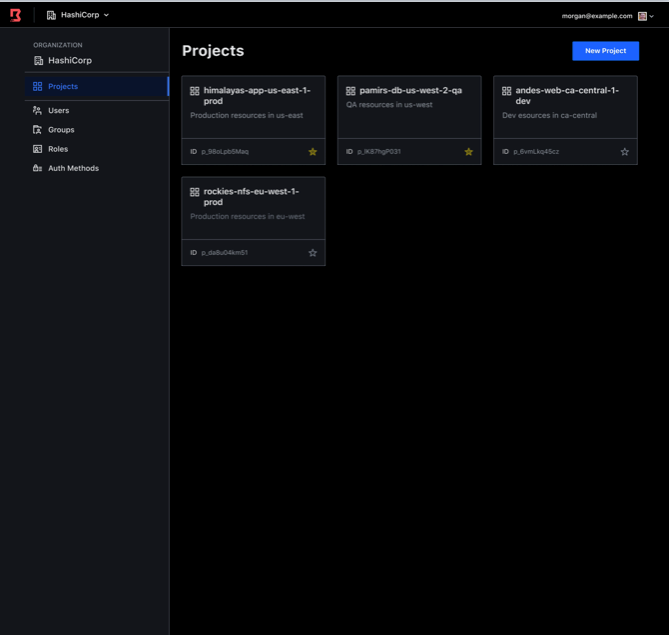Screen dimensions: 669x635
Task: Go to Users in the sidebar
Action: coord(97,111)
